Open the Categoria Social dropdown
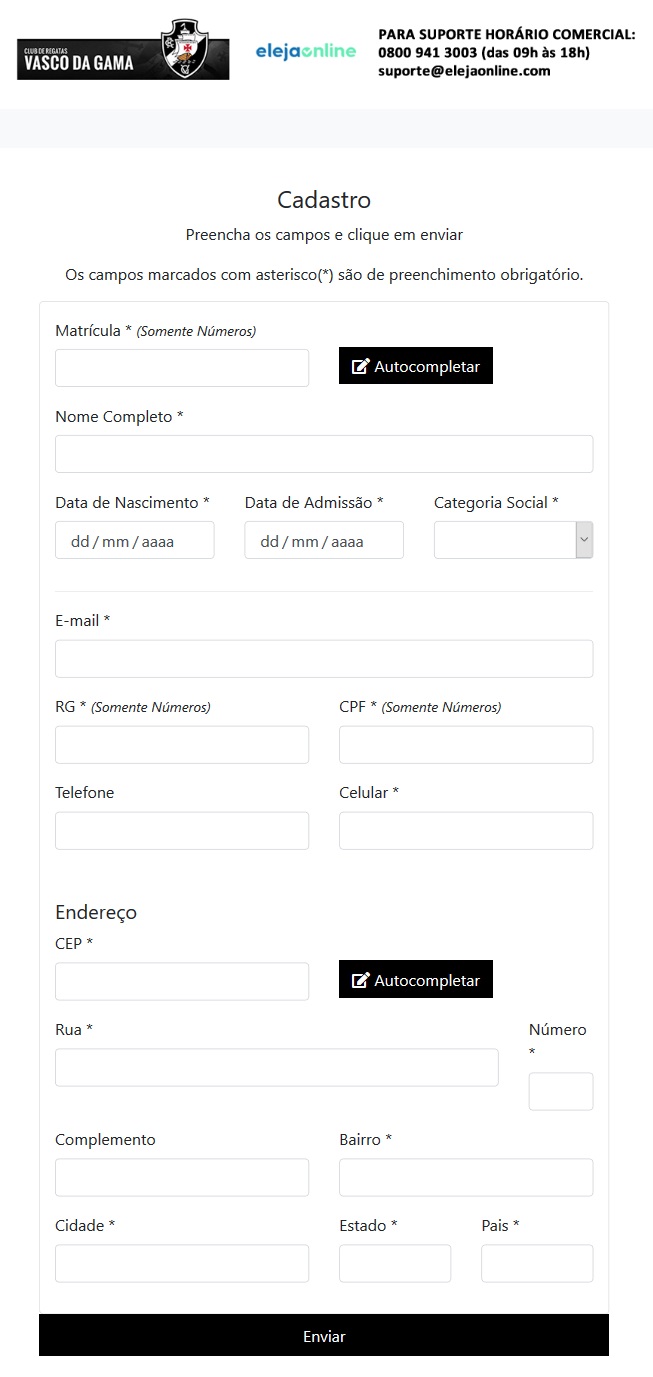Image resolution: width=653 pixels, height=1377 pixels. (x=513, y=540)
